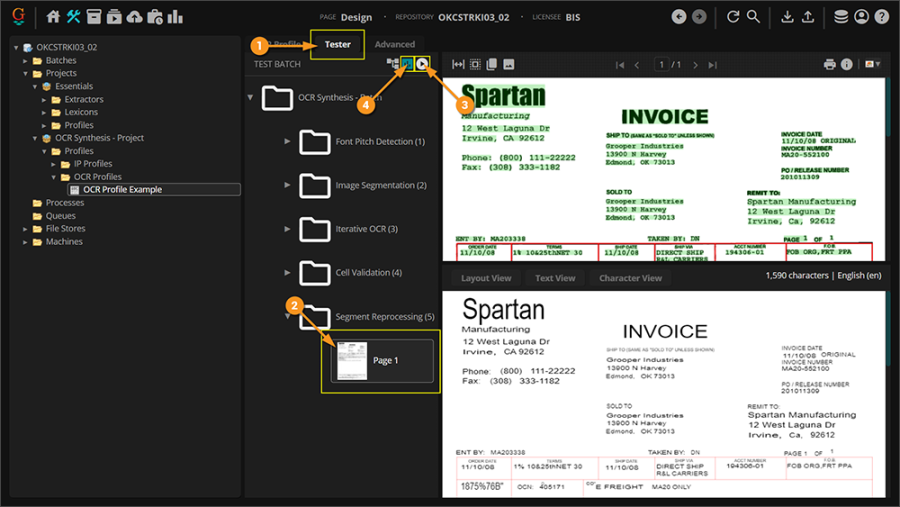Open the user account icon
The height and width of the screenshot is (507, 900).
click(x=862, y=17)
